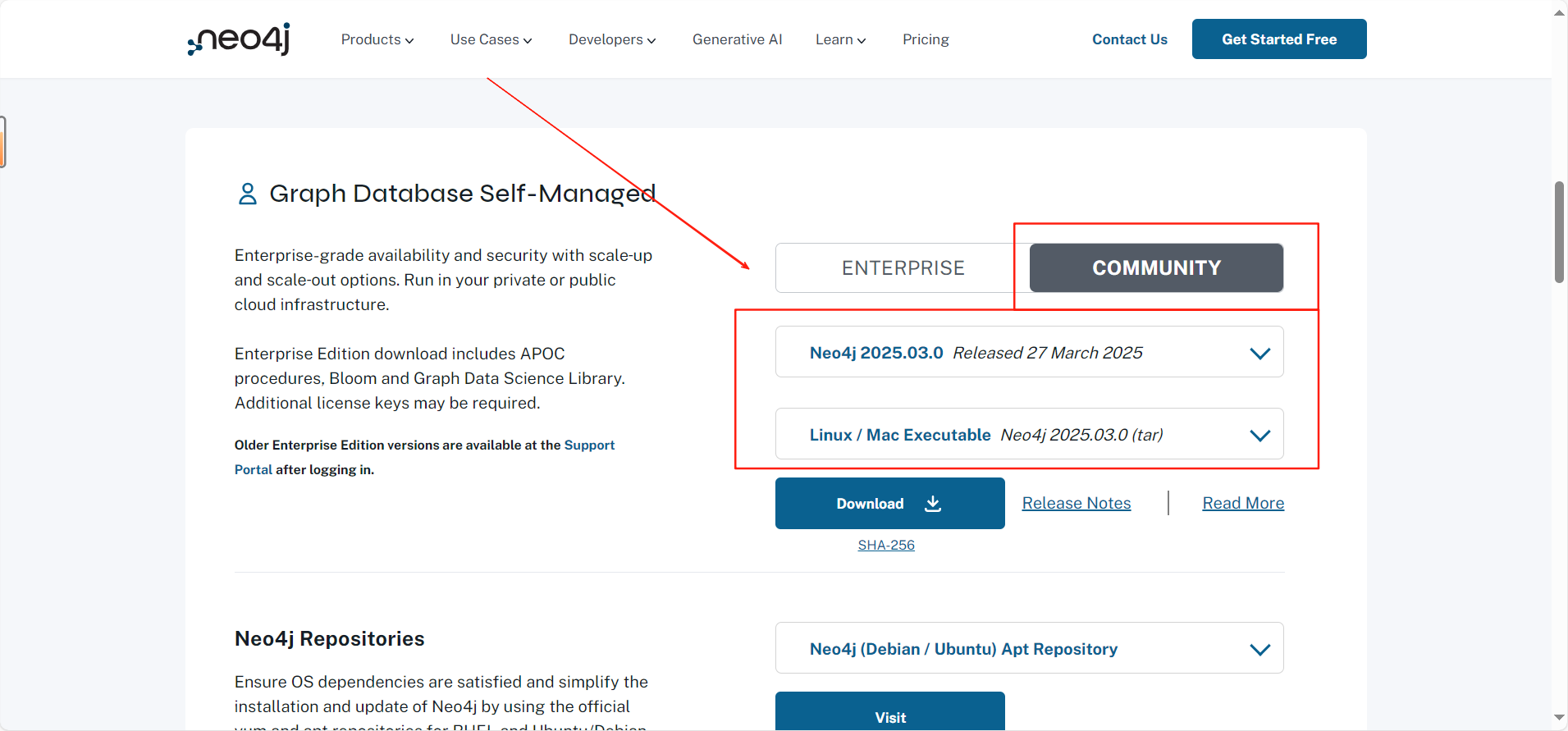
Task: Click the chevron next to Products
Action: pos(409,41)
